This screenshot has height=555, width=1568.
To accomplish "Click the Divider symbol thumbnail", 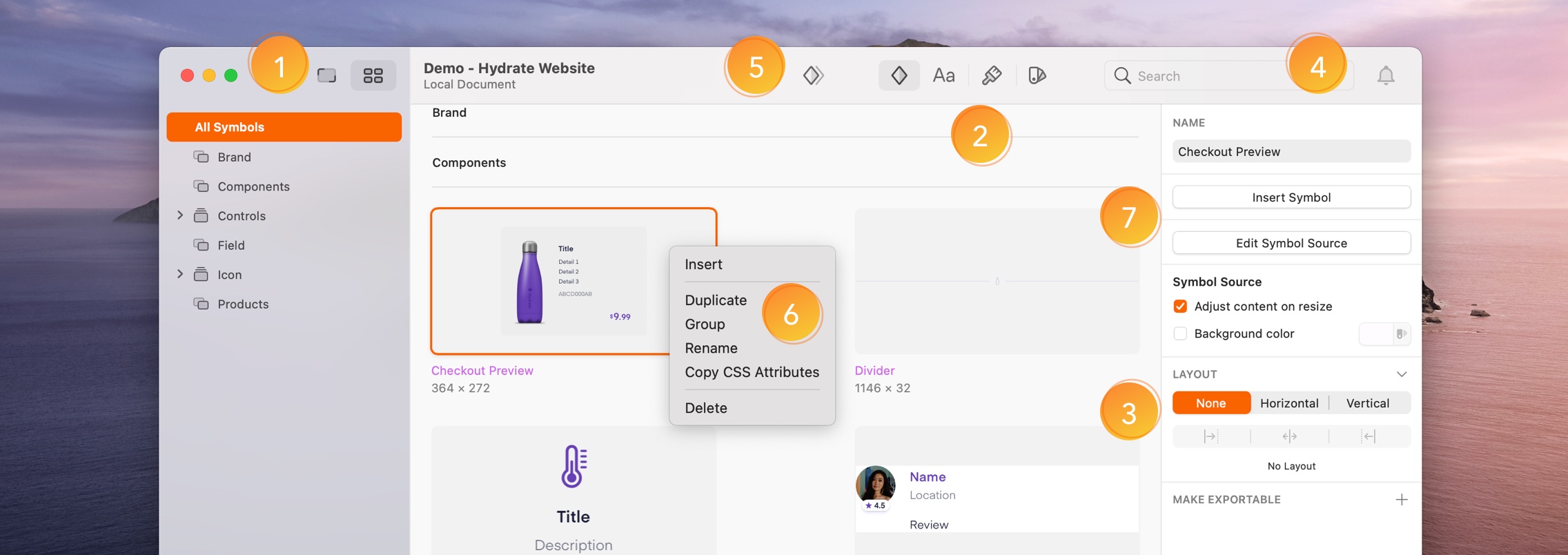I will 996,282.
